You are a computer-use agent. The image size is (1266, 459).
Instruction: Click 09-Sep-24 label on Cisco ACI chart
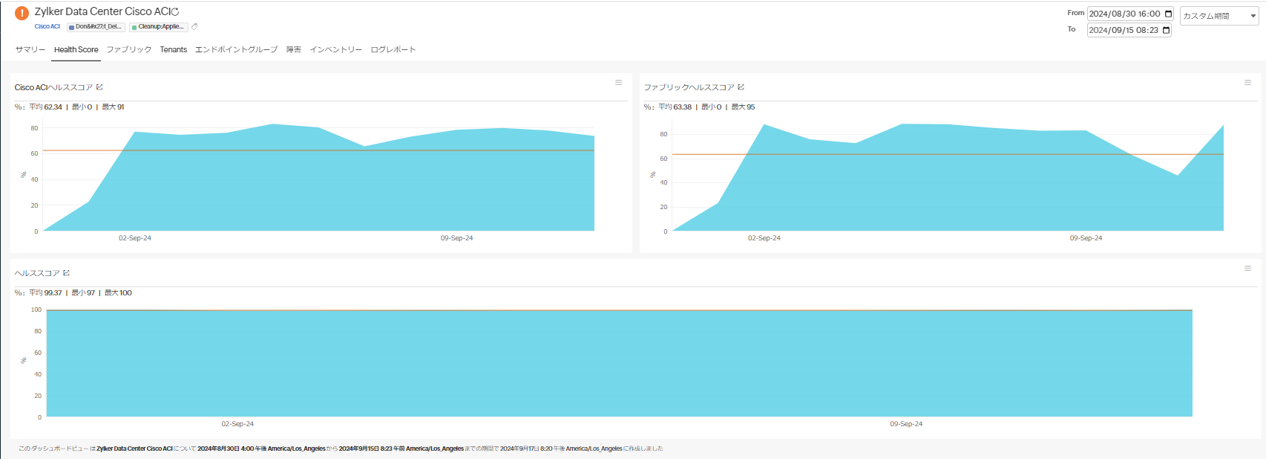tap(457, 238)
